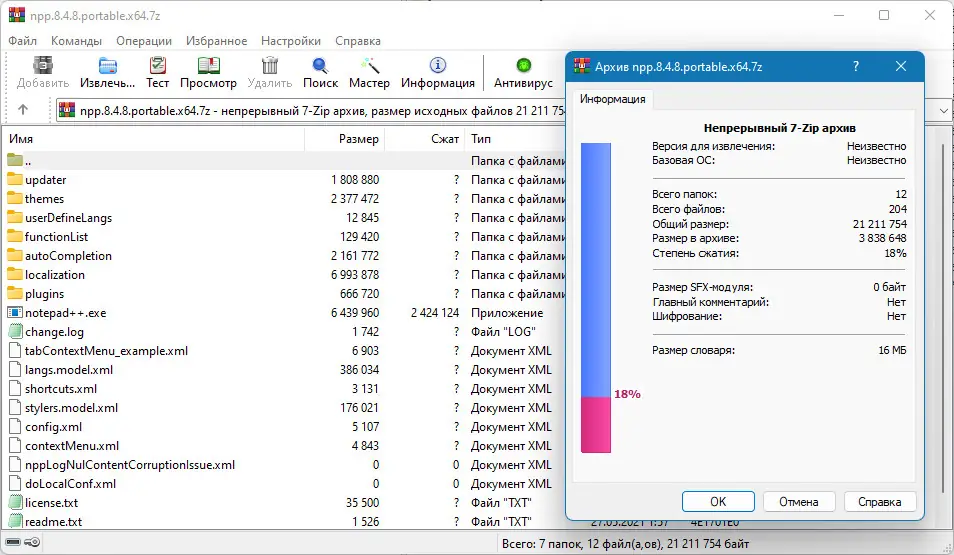
Task: Click the config.xml document icon
Action: coord(15,427)
